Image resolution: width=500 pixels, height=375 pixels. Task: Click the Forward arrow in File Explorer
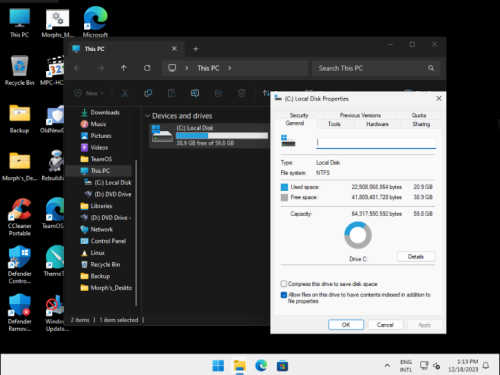tap(100, 68)
